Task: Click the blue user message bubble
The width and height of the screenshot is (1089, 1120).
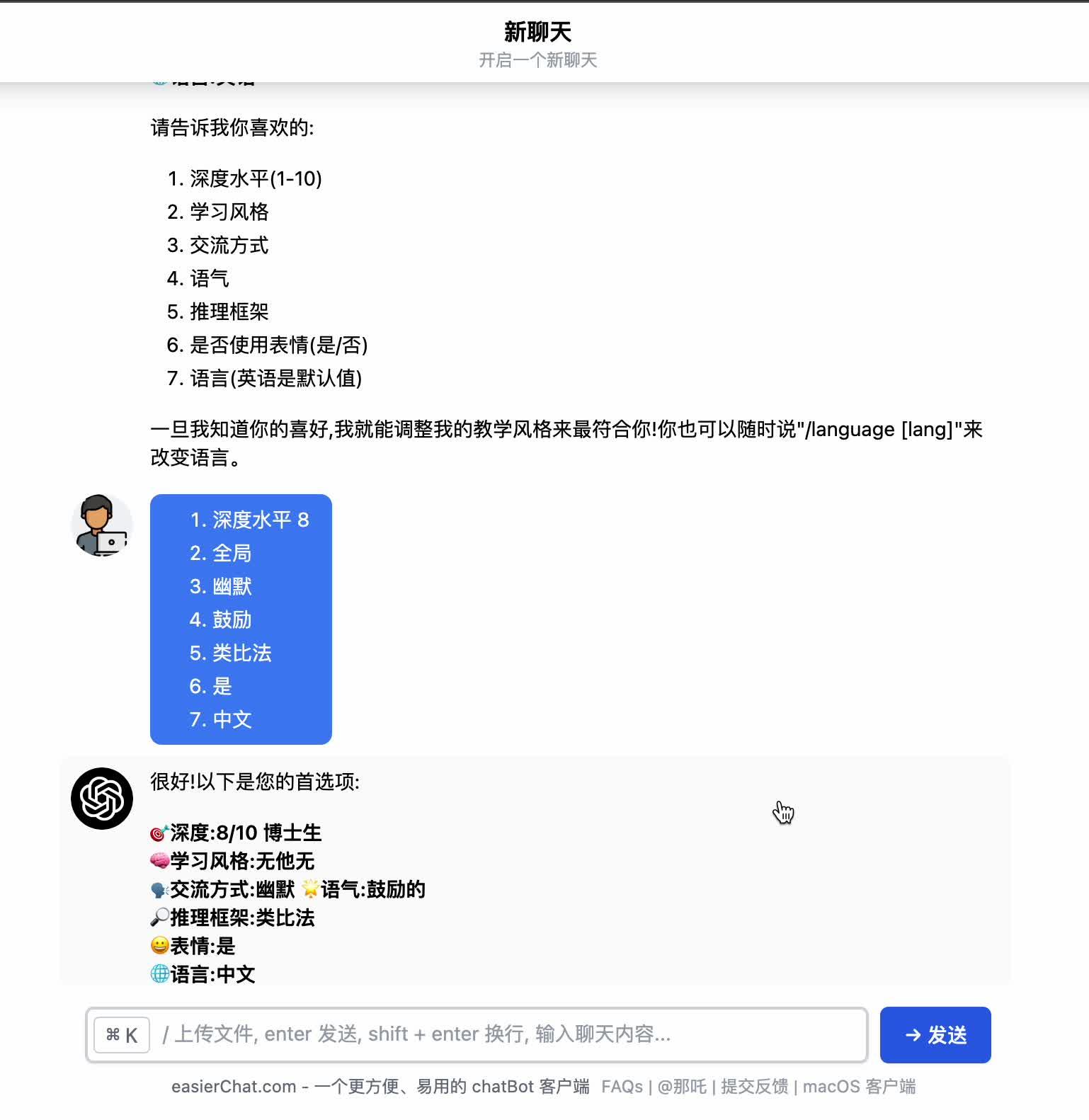Action: click(241, 619)
